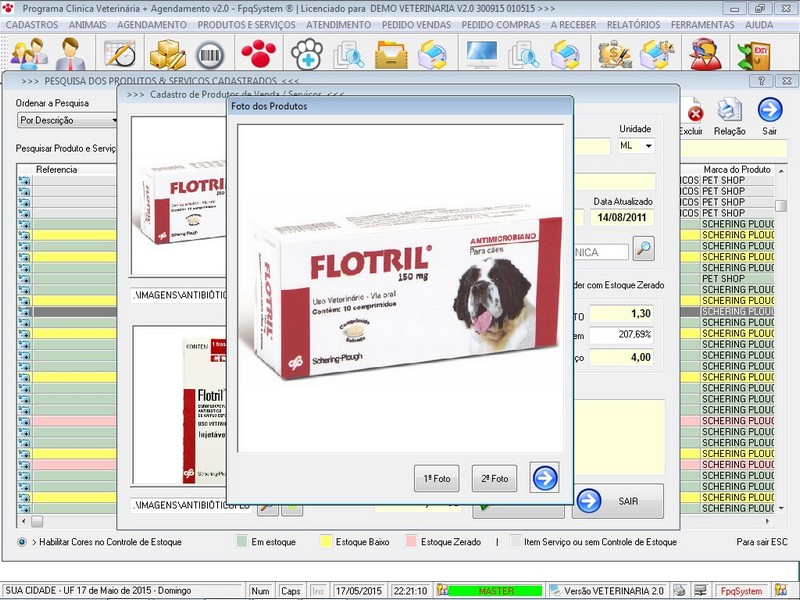Click the barcode toolbar icon
This screenshot has height=600, width=800.
pos(210,55)
